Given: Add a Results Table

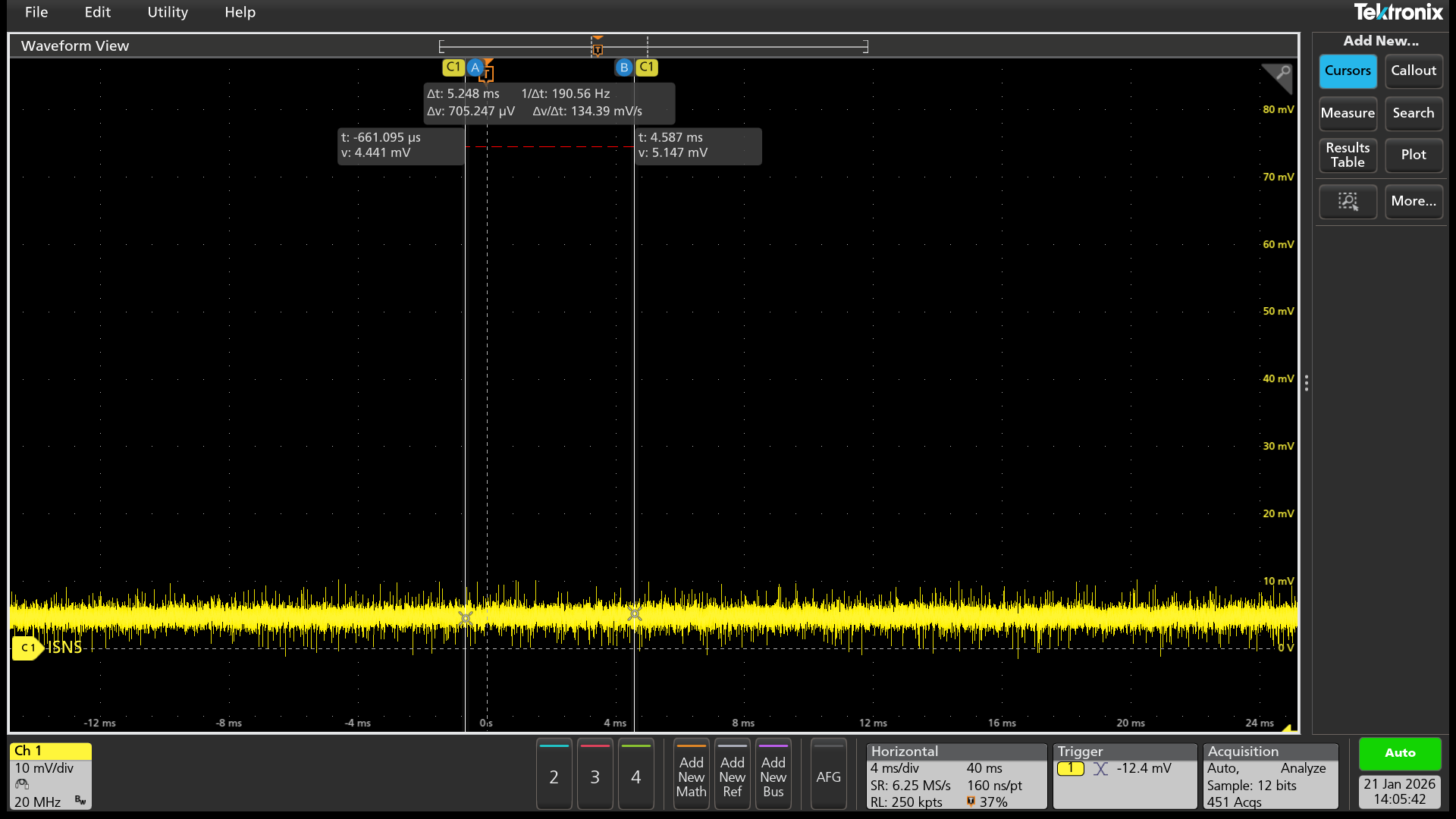Looking at the screenshot, I should point(1348,155).
